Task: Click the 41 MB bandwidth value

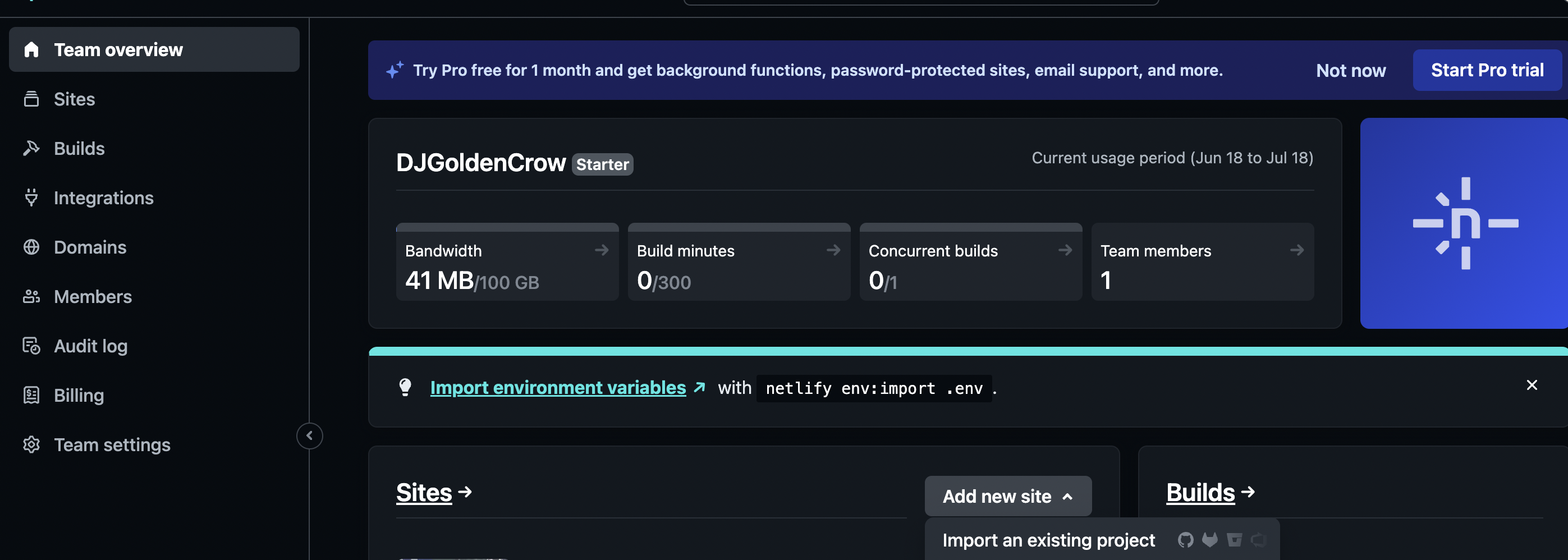Action: click(x=439, y=281)
